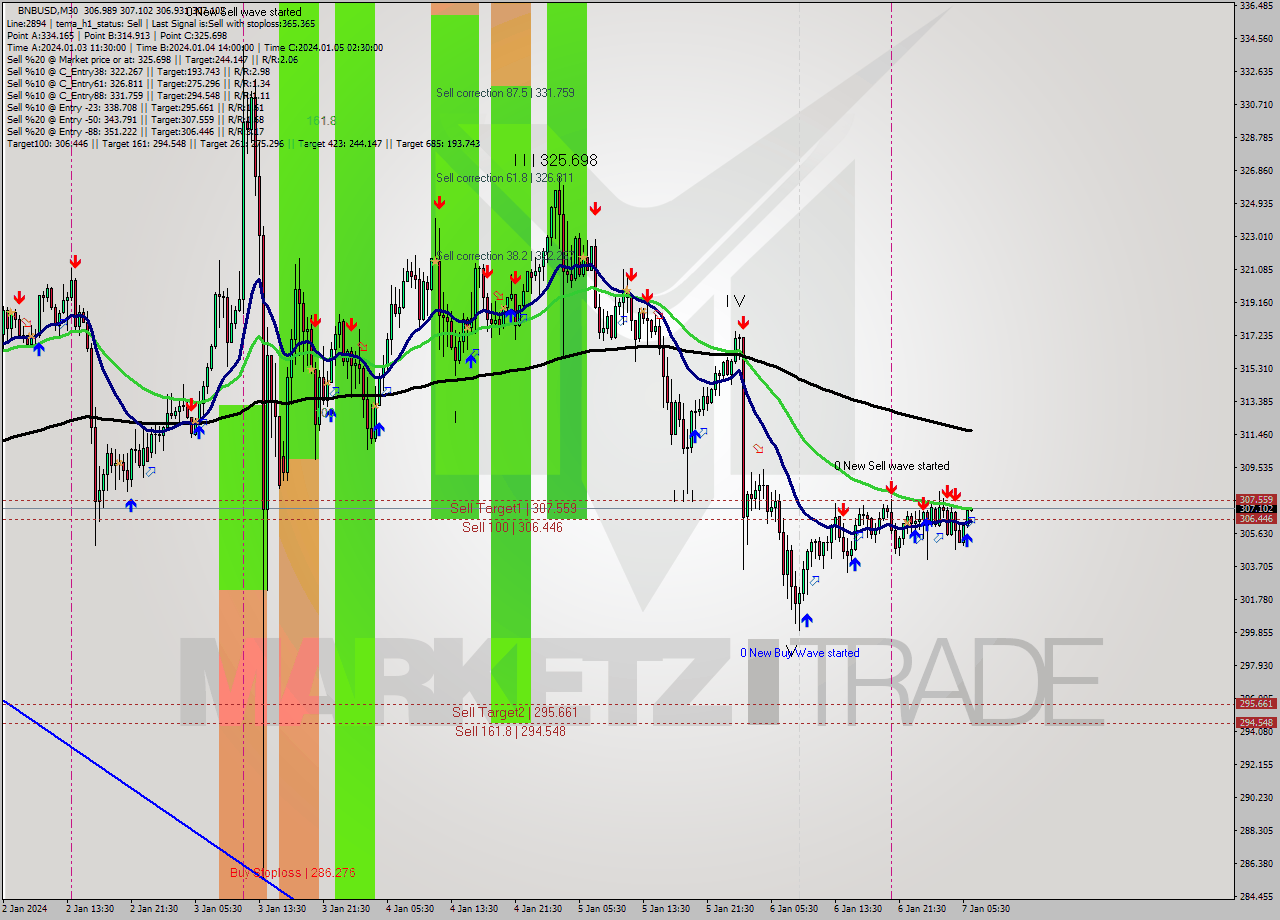Screen dimensions: 1280x920
Task: Click the 'Point A:334.165' info line
Action: [117, 35]
